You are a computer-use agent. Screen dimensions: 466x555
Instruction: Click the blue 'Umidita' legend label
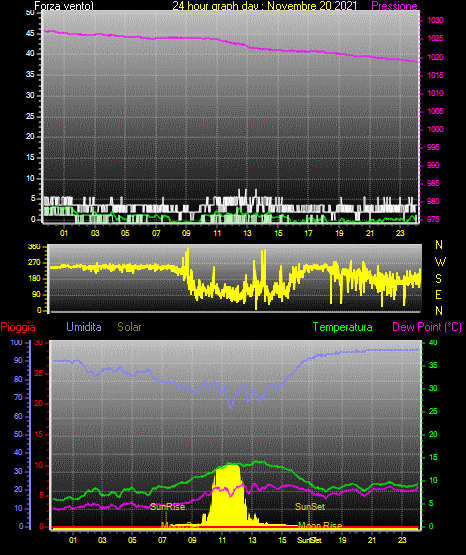tap(84, 327)
